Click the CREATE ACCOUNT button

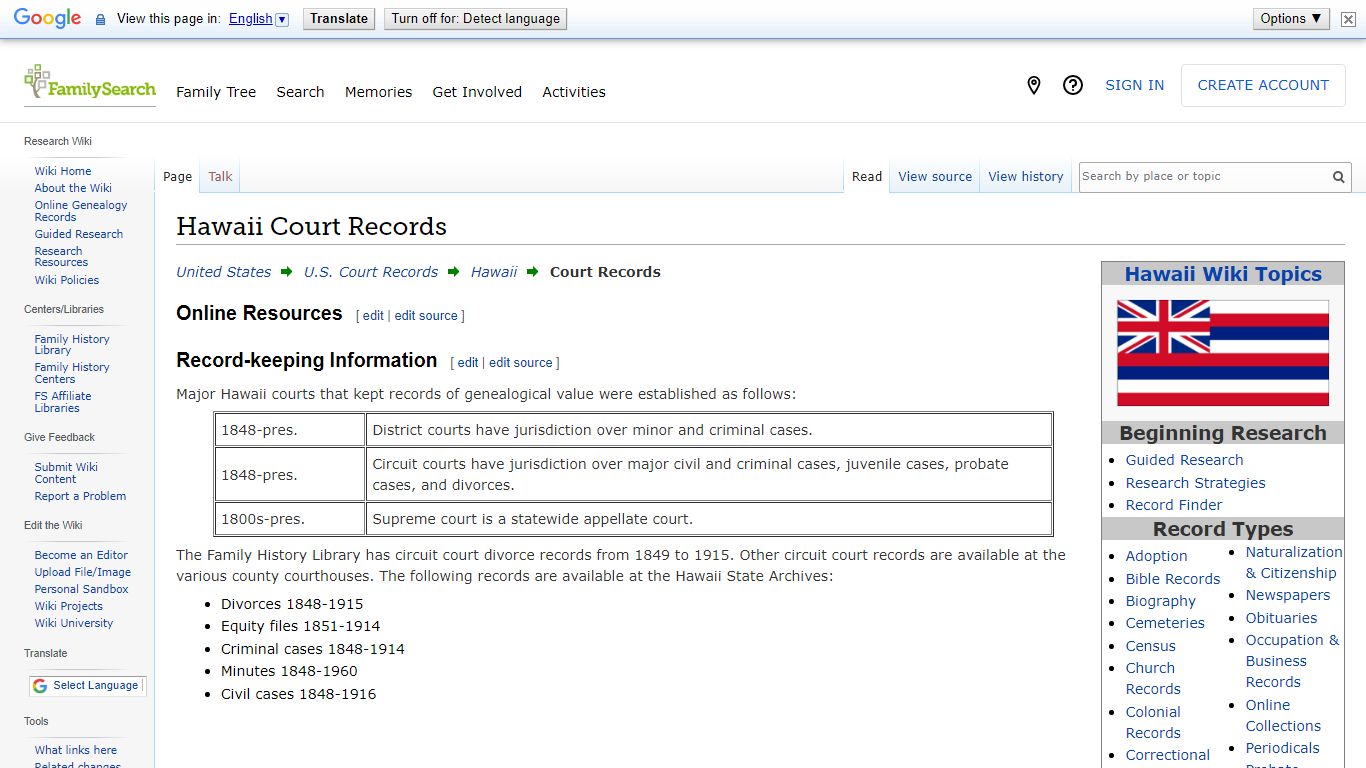click(1263, 86)
